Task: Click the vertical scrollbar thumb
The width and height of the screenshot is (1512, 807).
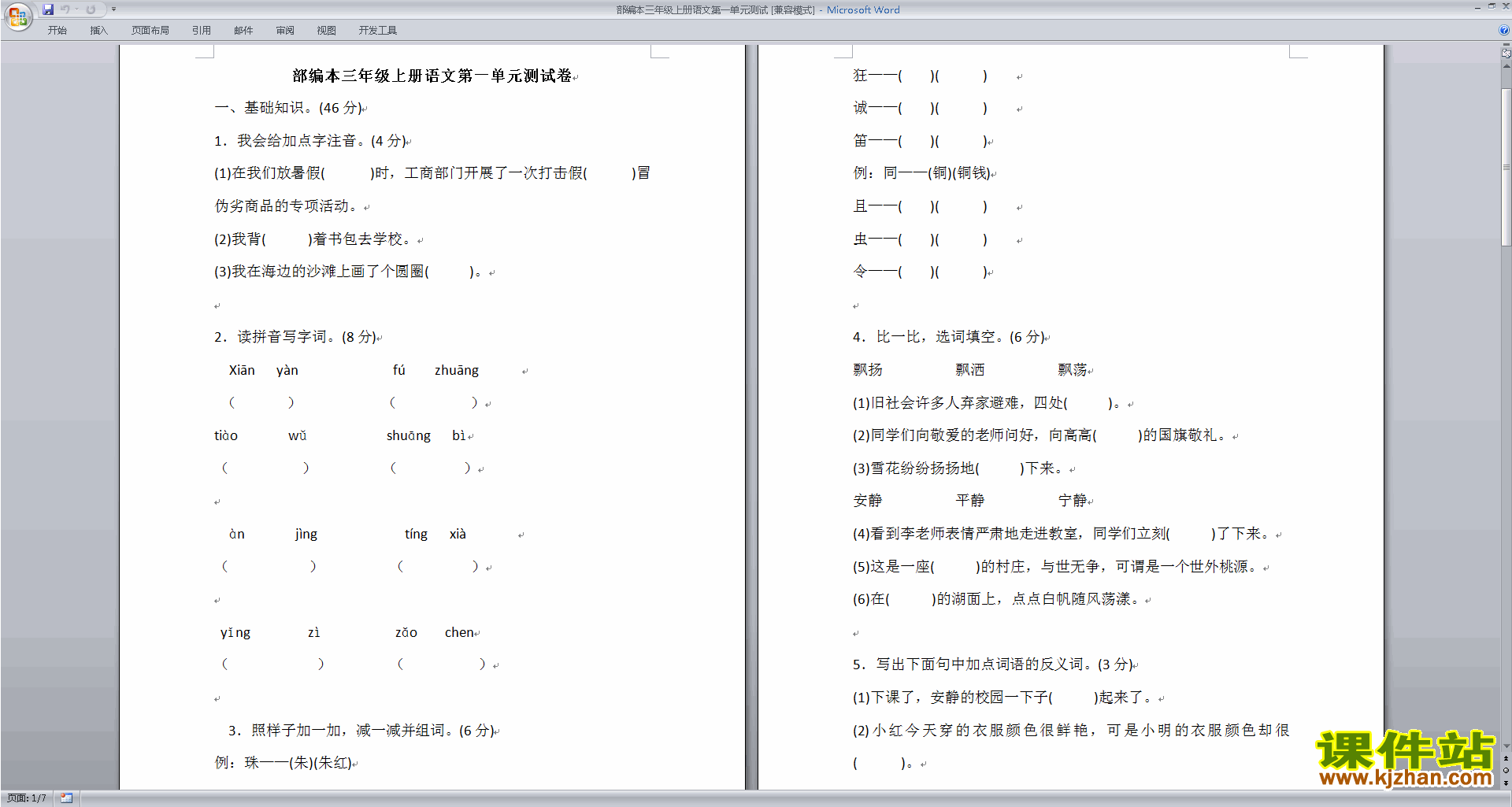Action: coord(1506,167)
